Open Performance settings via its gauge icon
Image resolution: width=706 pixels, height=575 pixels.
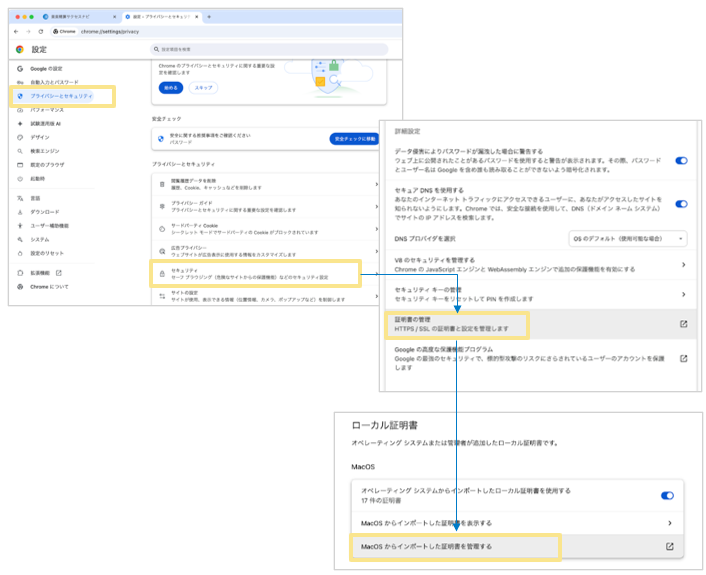(19, 109)
